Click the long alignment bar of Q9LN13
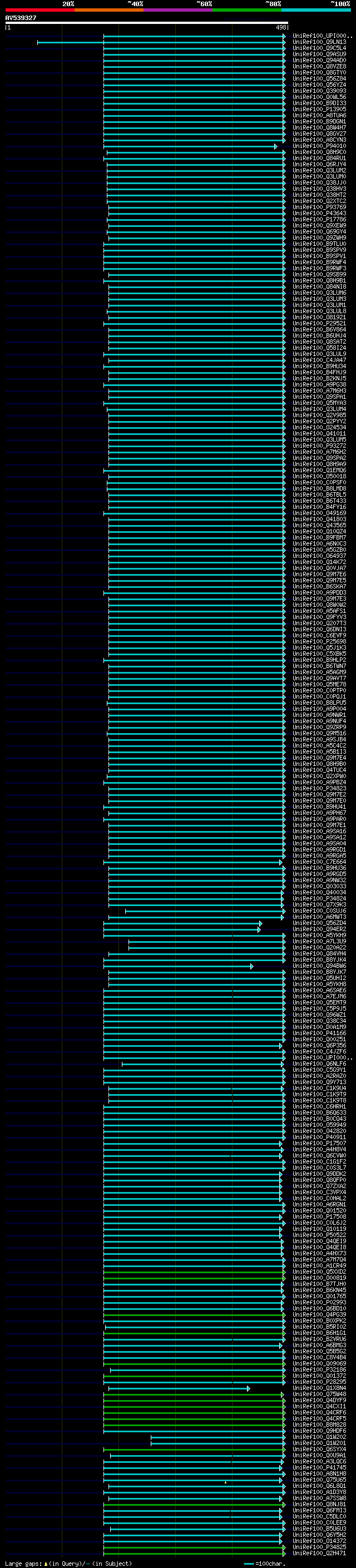This screenshot has height=1568, width=356. pos(161,43)
